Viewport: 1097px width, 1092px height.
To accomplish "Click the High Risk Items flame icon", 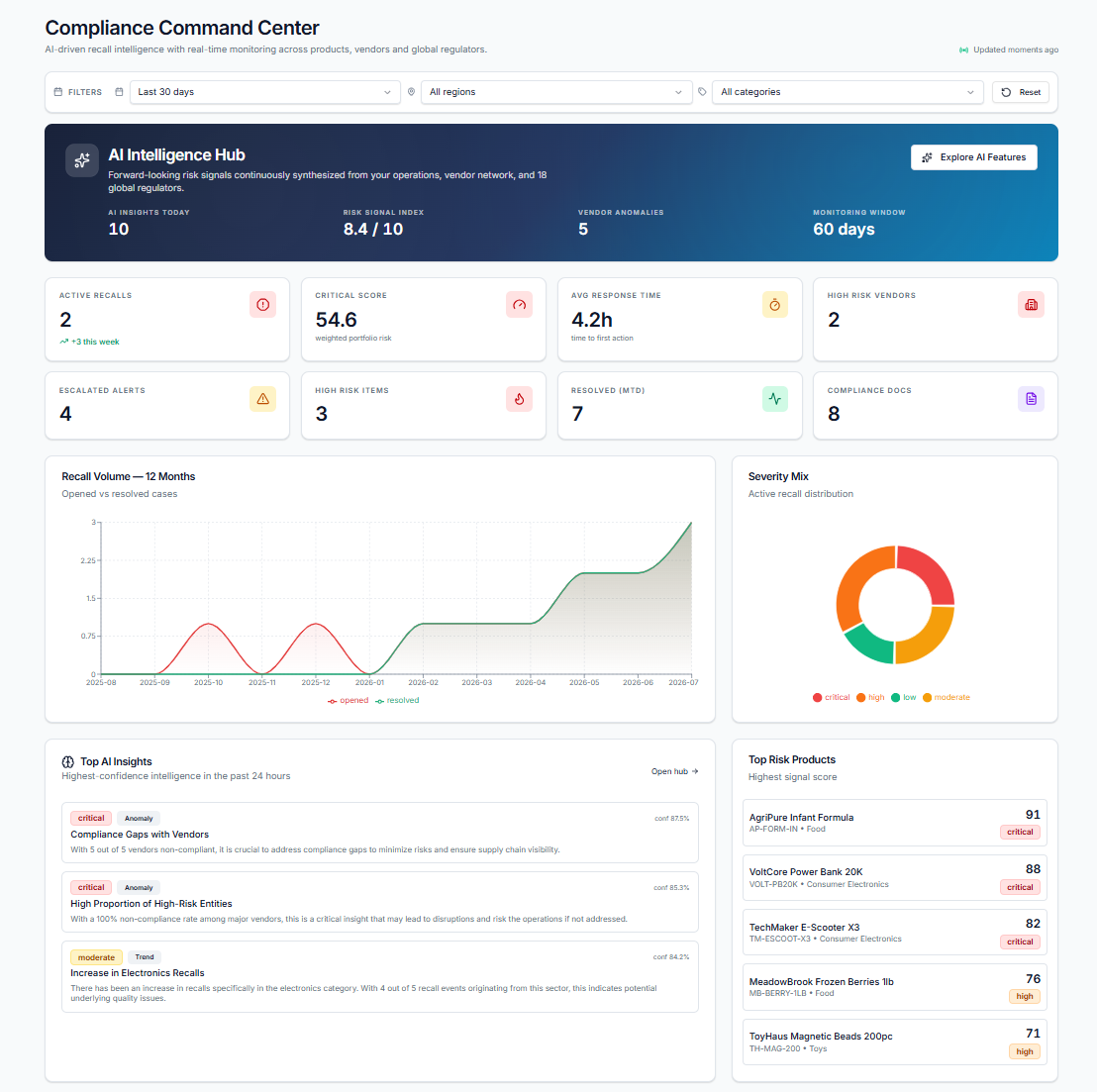I will click(519, 399).
